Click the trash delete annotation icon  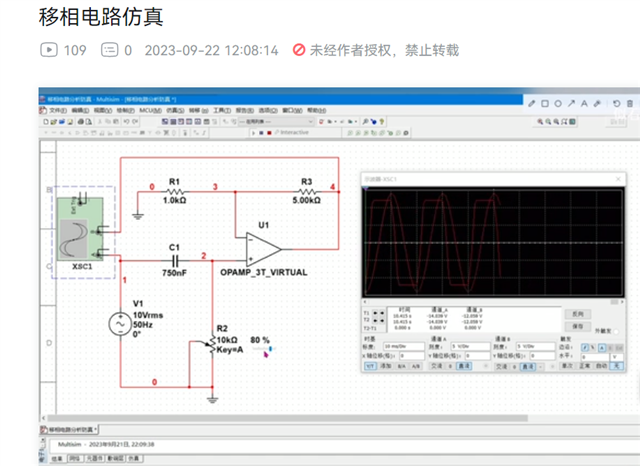point(630,104)
